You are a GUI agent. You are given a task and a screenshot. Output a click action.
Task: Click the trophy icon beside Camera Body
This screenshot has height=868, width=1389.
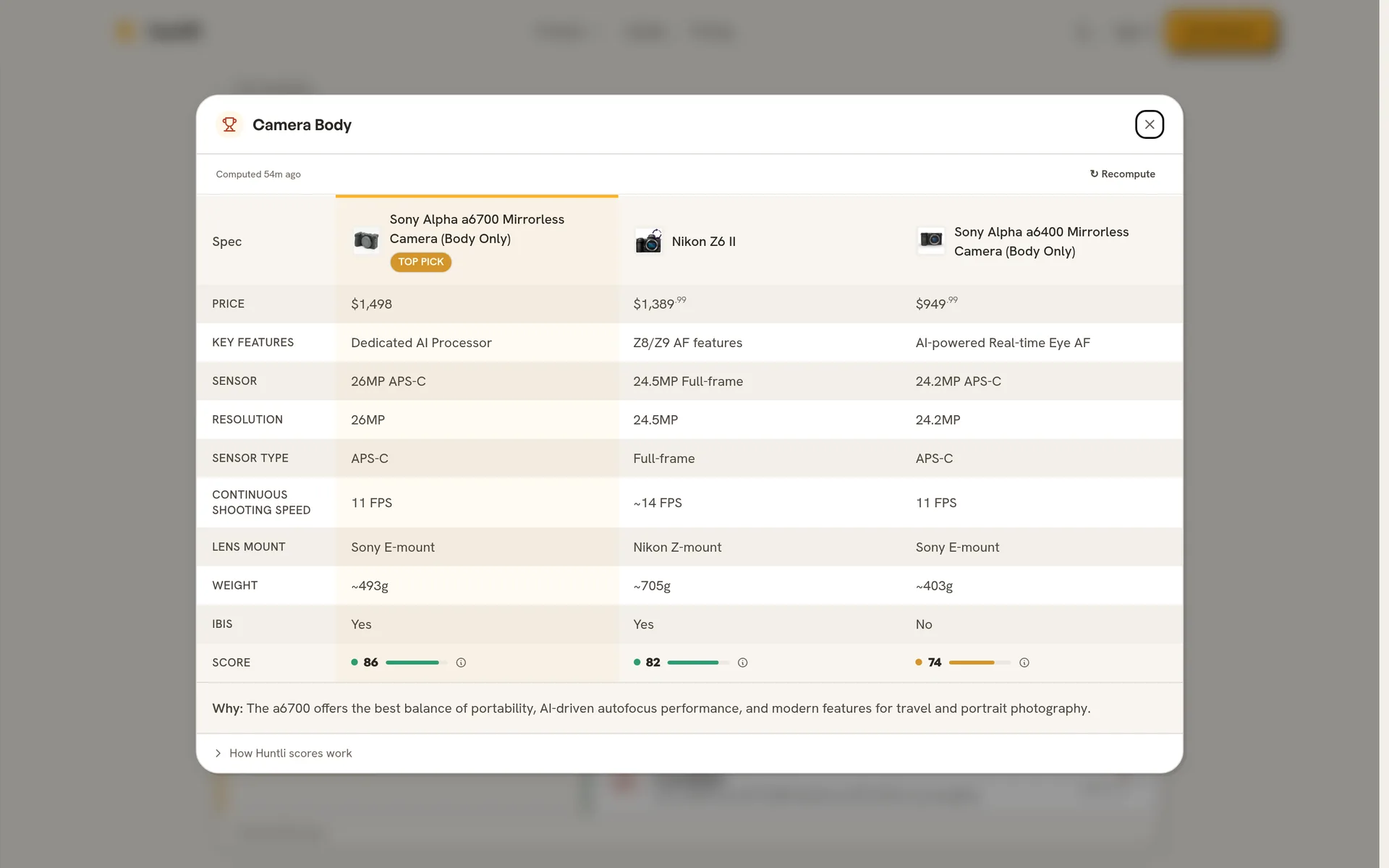(x=229, y=124)
